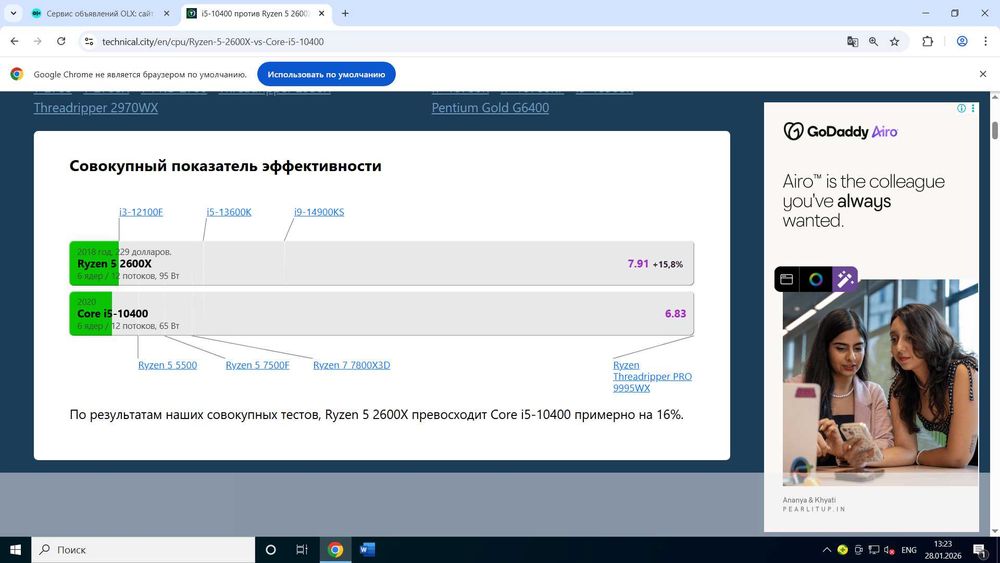Open the Chrome three-dot menu
The width and height of the screenshot is (1000, 563).
(x=985, y=41)
